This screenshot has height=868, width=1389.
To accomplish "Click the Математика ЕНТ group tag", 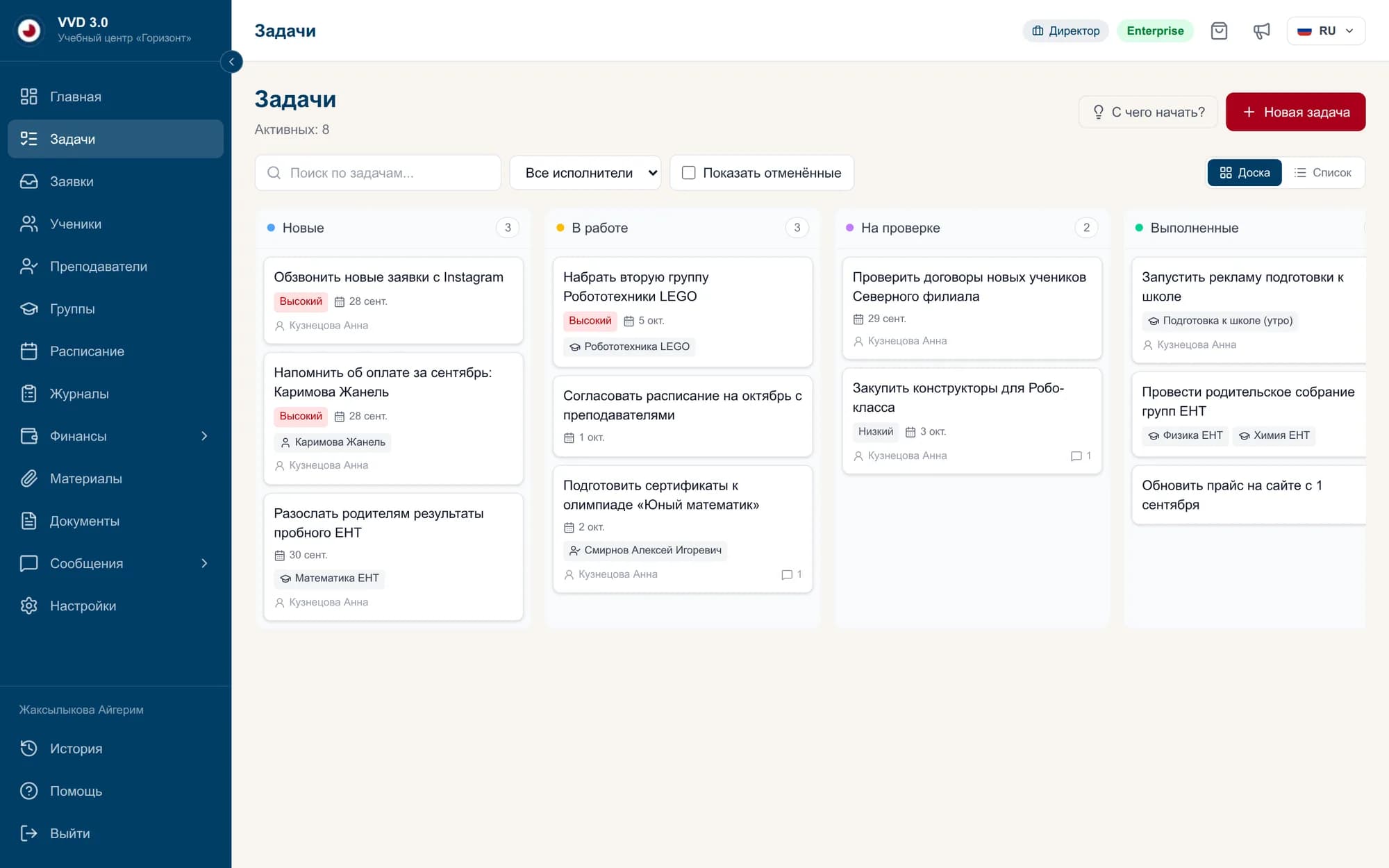I will (329, 578).
